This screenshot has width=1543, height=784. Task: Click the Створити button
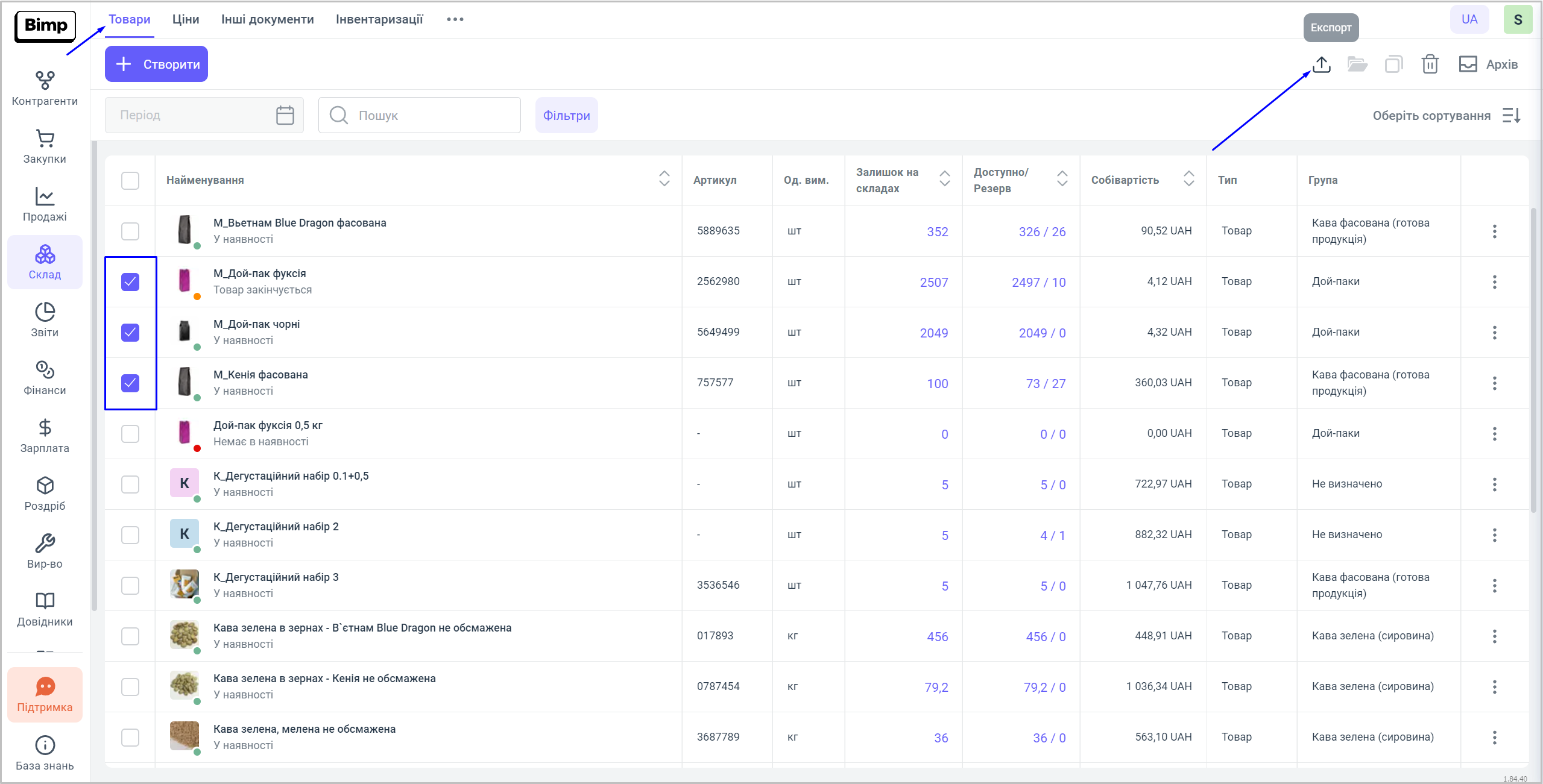coord(156,64)
